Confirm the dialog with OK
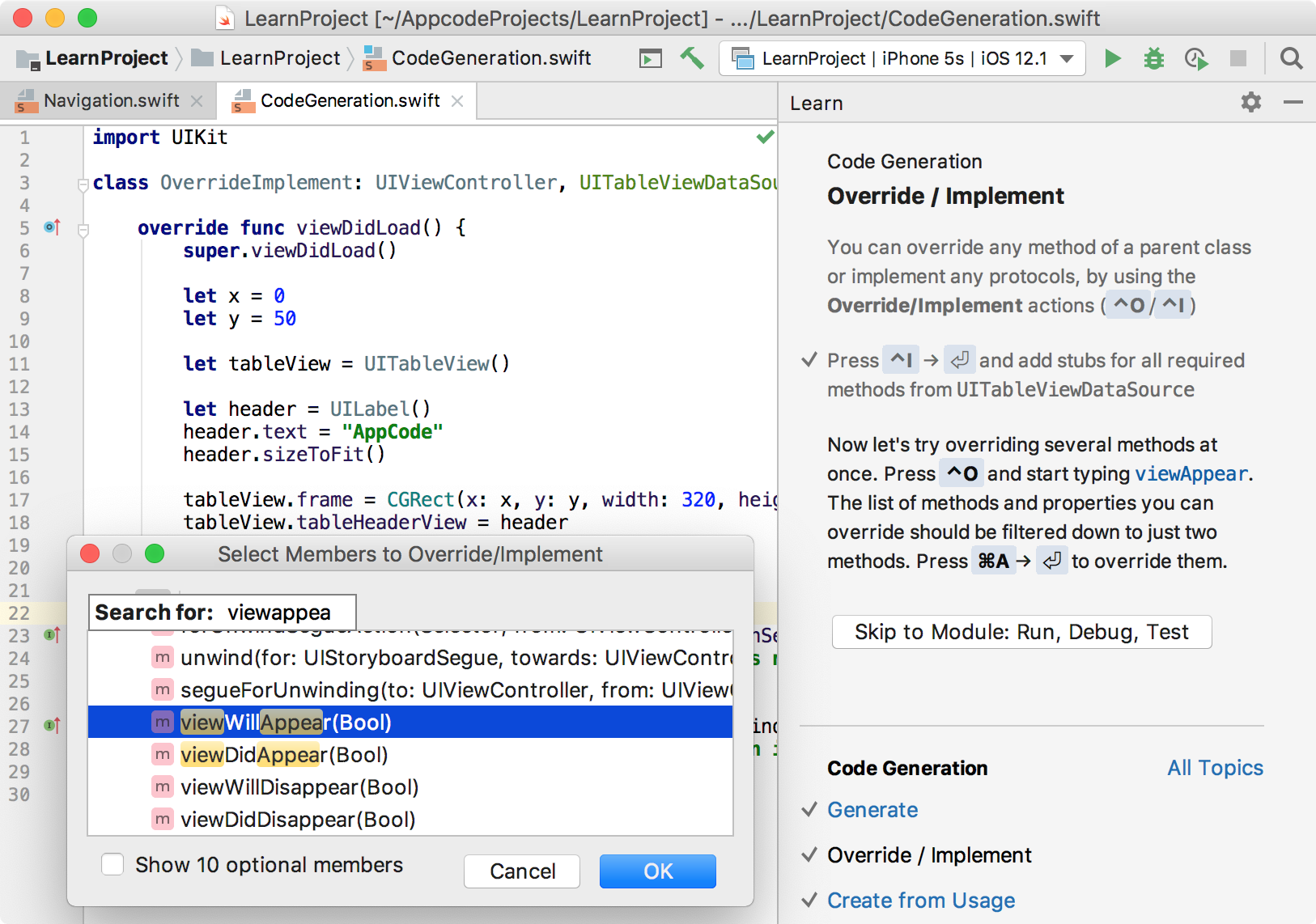 coord(658,871)
